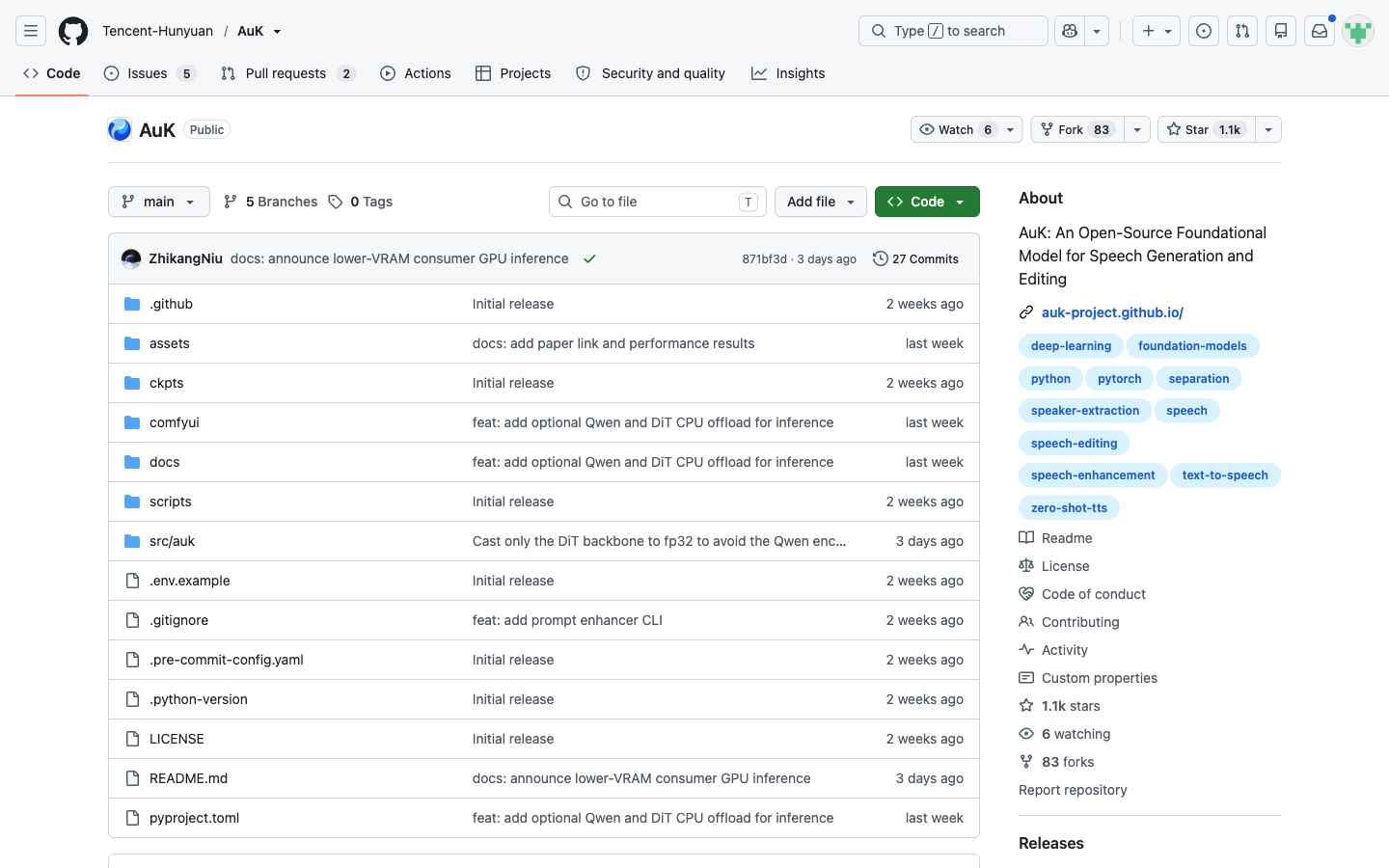Open the src/auk folder
Viewport: 1389px width, 868px height.
[x=172, y=541]
